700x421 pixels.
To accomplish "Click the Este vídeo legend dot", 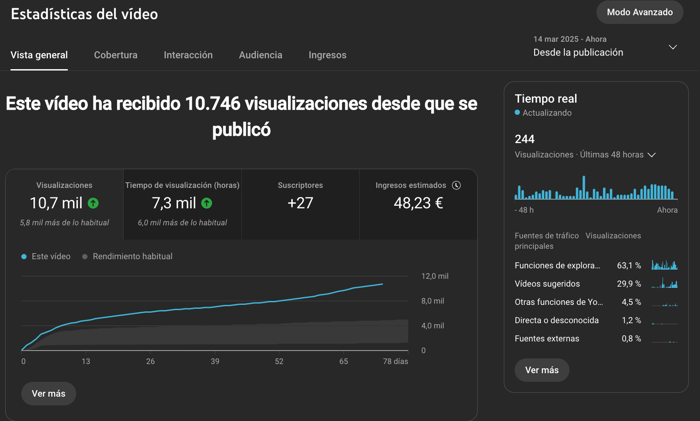I will (24, 257).
